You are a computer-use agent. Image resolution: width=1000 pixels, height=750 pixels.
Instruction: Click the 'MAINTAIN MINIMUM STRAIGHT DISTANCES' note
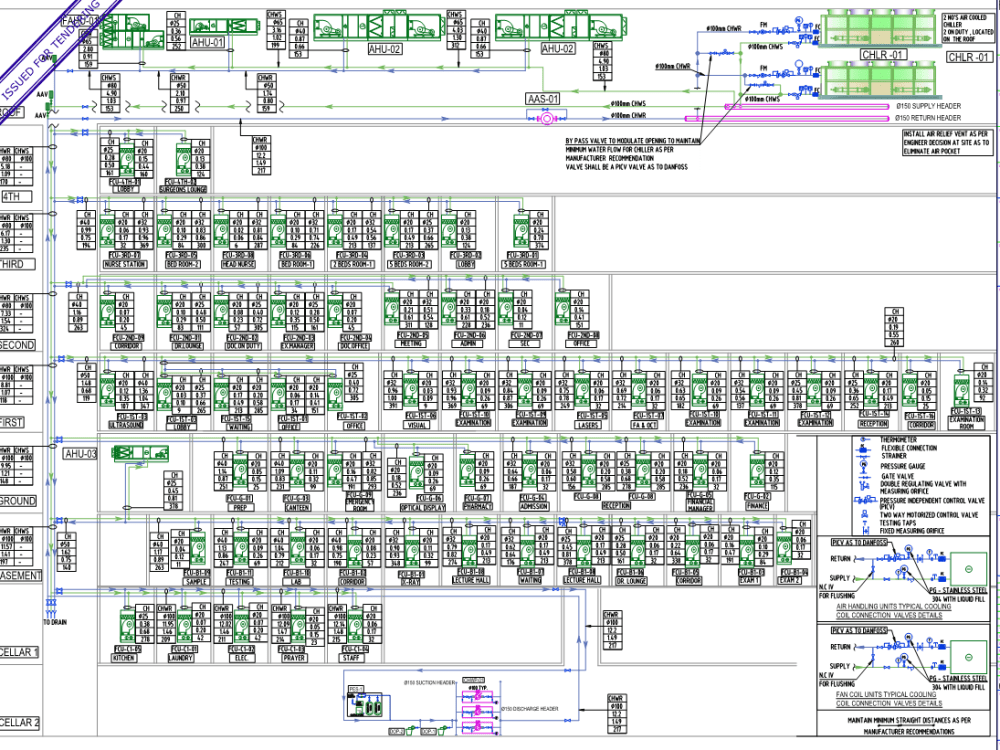tap(909, 726)
